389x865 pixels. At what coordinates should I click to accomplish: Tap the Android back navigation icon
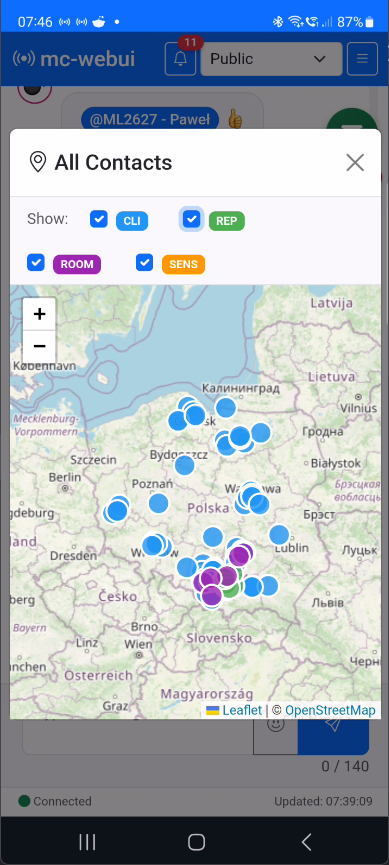[306, 842]
